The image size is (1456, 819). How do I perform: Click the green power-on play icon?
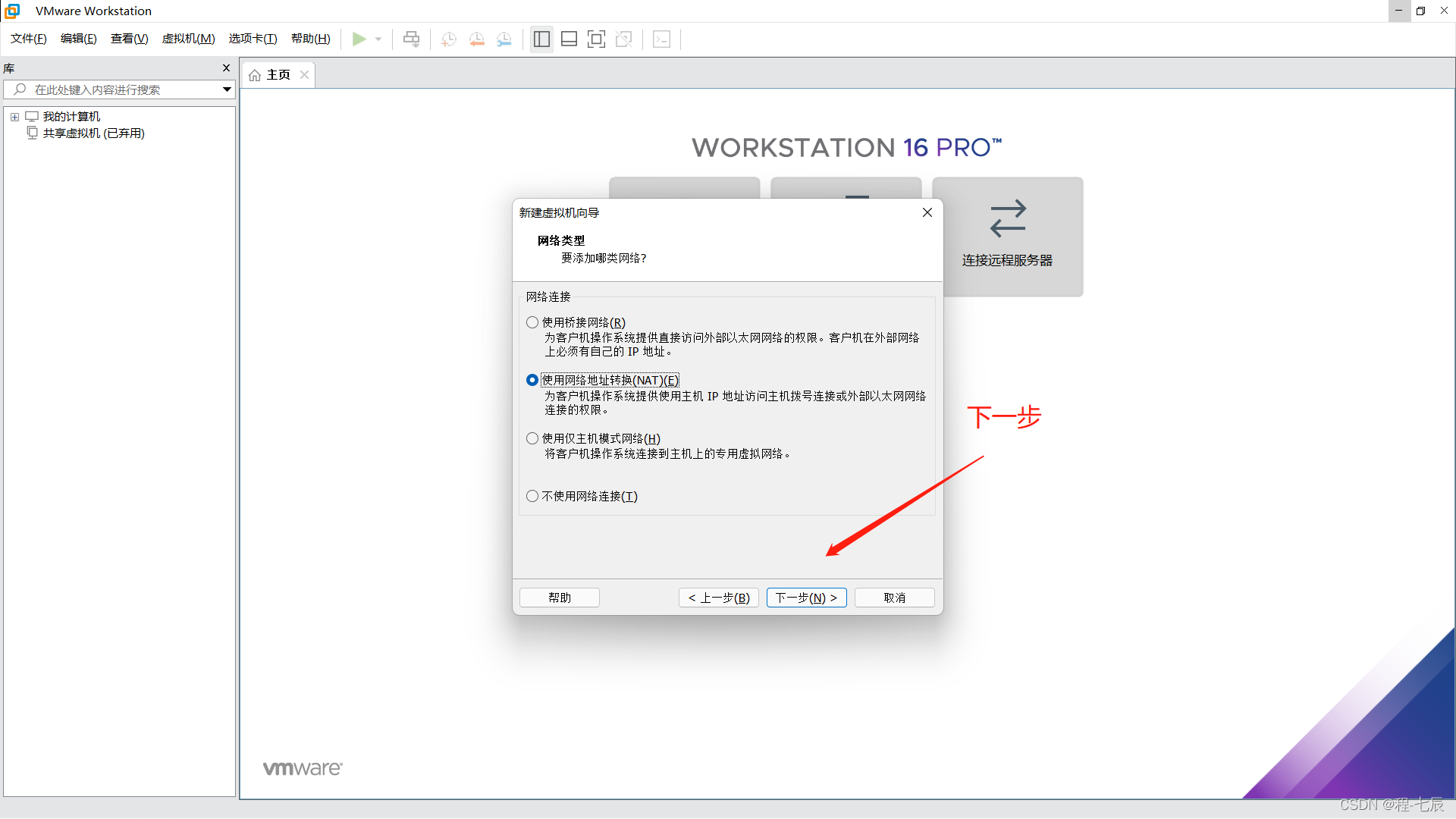(359, 39)
